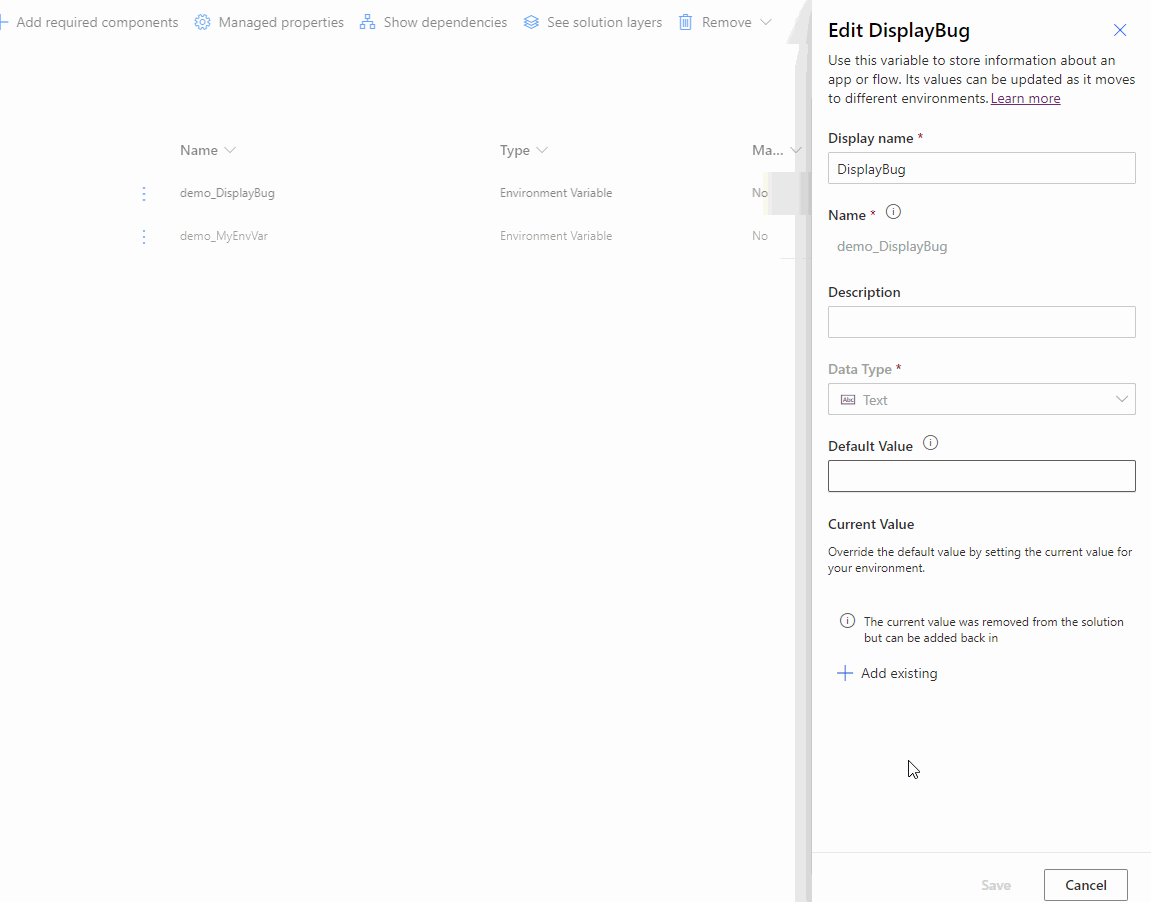
Task: Click Add required components in toolbar
Action: pos(90,23)
